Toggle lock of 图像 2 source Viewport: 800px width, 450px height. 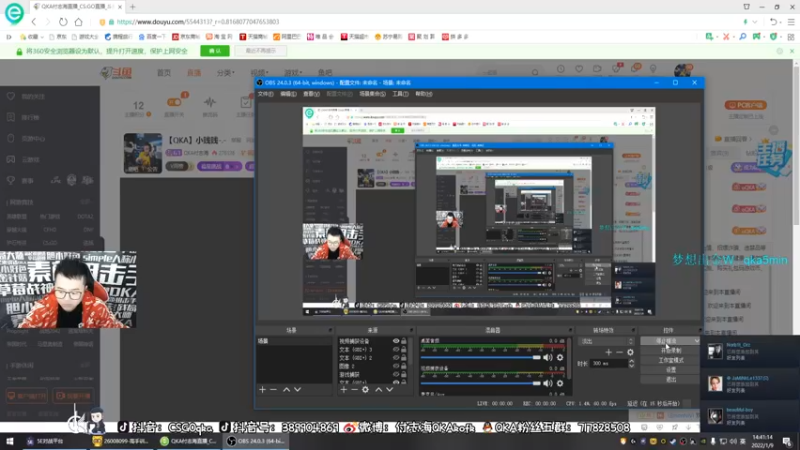(404, 366)
